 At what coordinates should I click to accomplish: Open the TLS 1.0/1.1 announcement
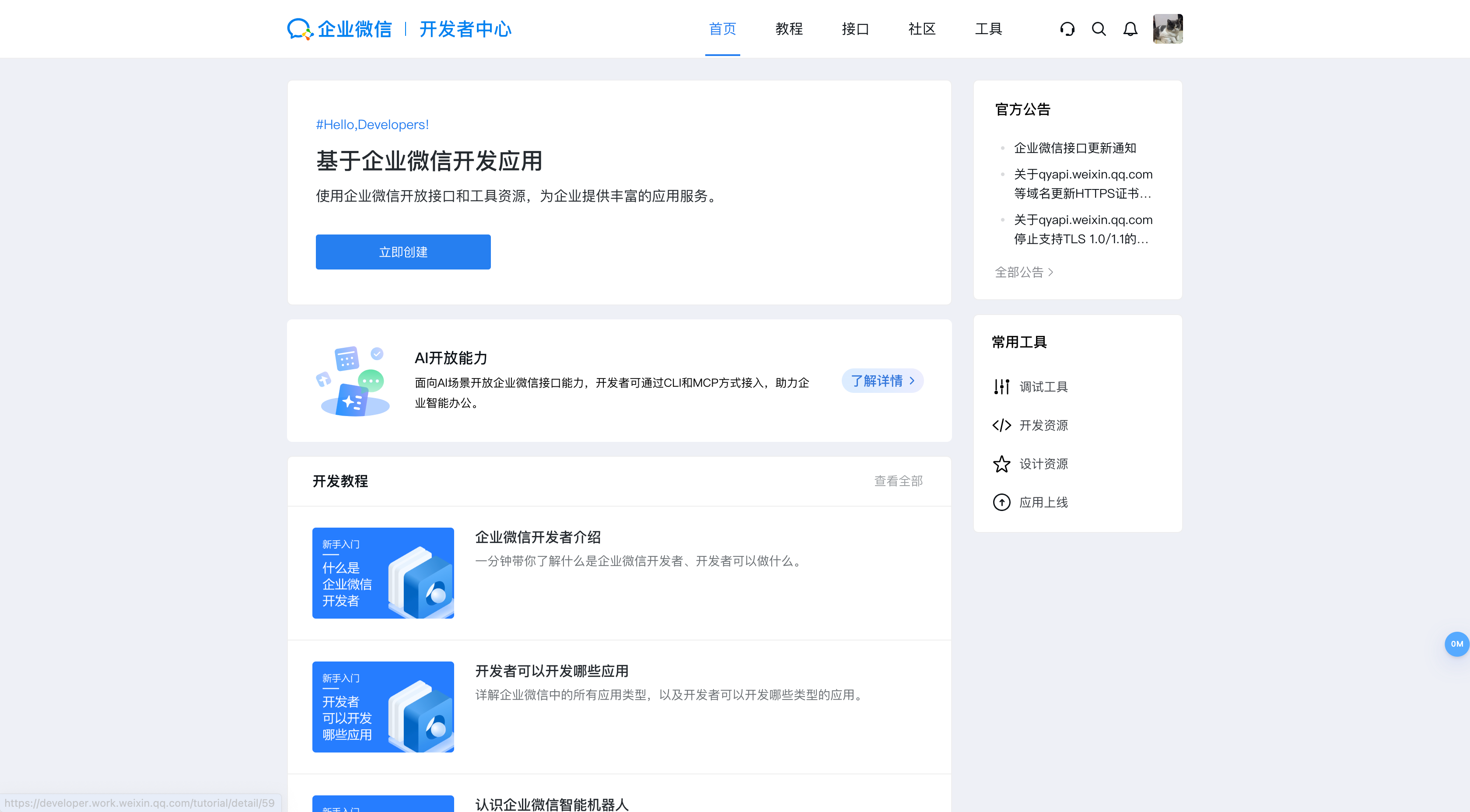(x=1082, y=229)
